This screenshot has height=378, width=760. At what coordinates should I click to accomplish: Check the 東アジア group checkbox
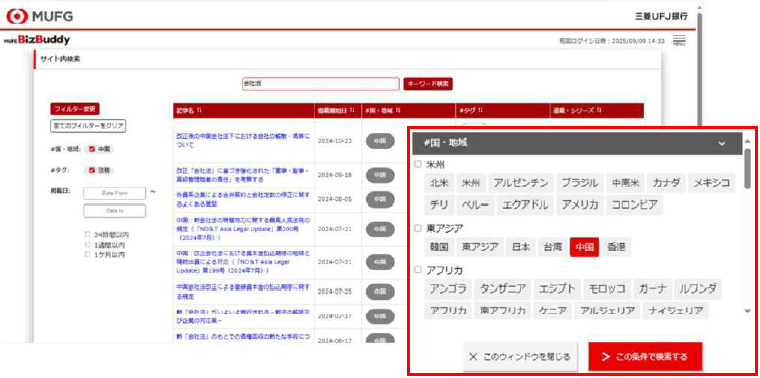click(418, 228)
